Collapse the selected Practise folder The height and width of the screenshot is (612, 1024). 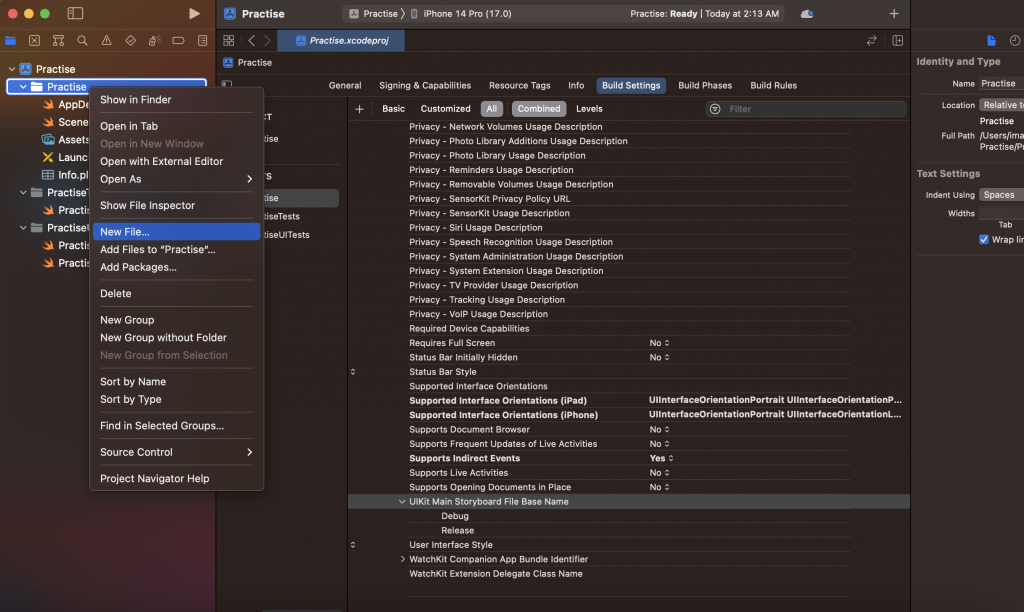(23, 86)
